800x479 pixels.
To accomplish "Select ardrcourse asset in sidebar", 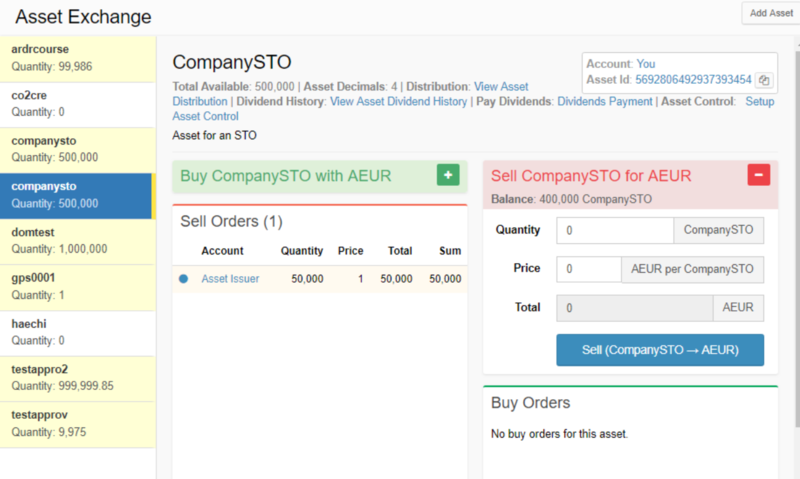I will (78, 57).
